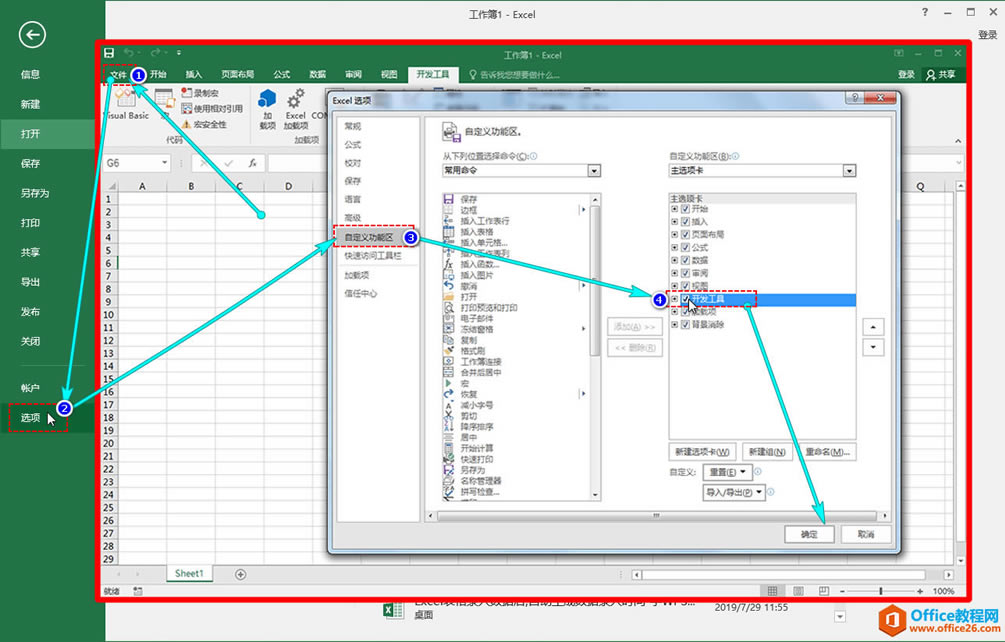Viewport: 1005px width, 642px height.
Task: Click the 使用相对引用 icon
Action: pos(187,108)
